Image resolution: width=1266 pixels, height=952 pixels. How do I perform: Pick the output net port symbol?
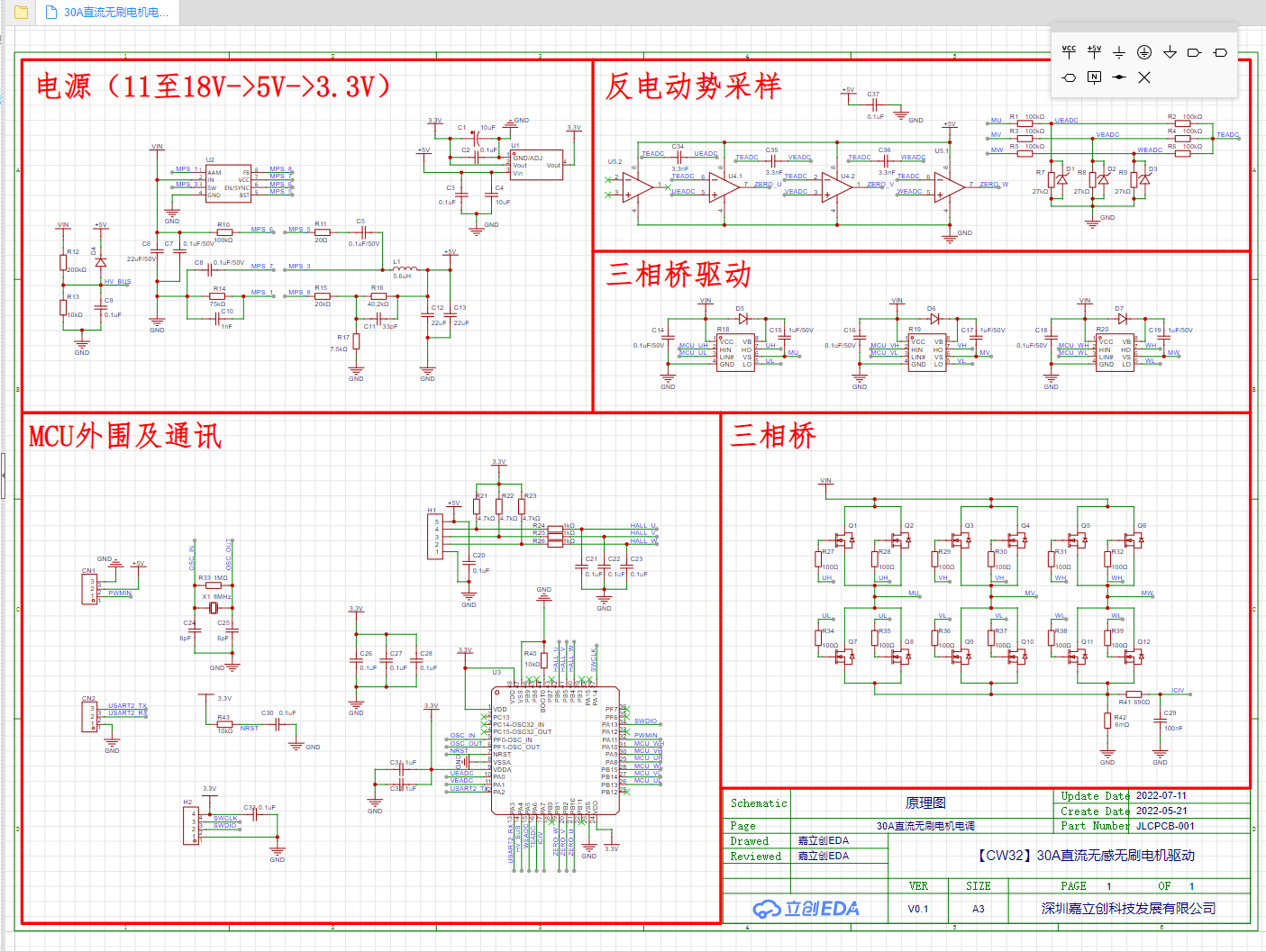click(x=1220, y=52)
